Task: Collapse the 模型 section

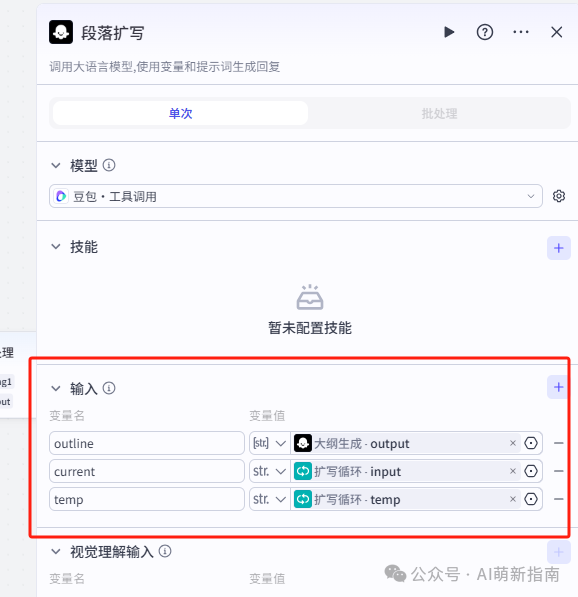Action: [56, 166]
